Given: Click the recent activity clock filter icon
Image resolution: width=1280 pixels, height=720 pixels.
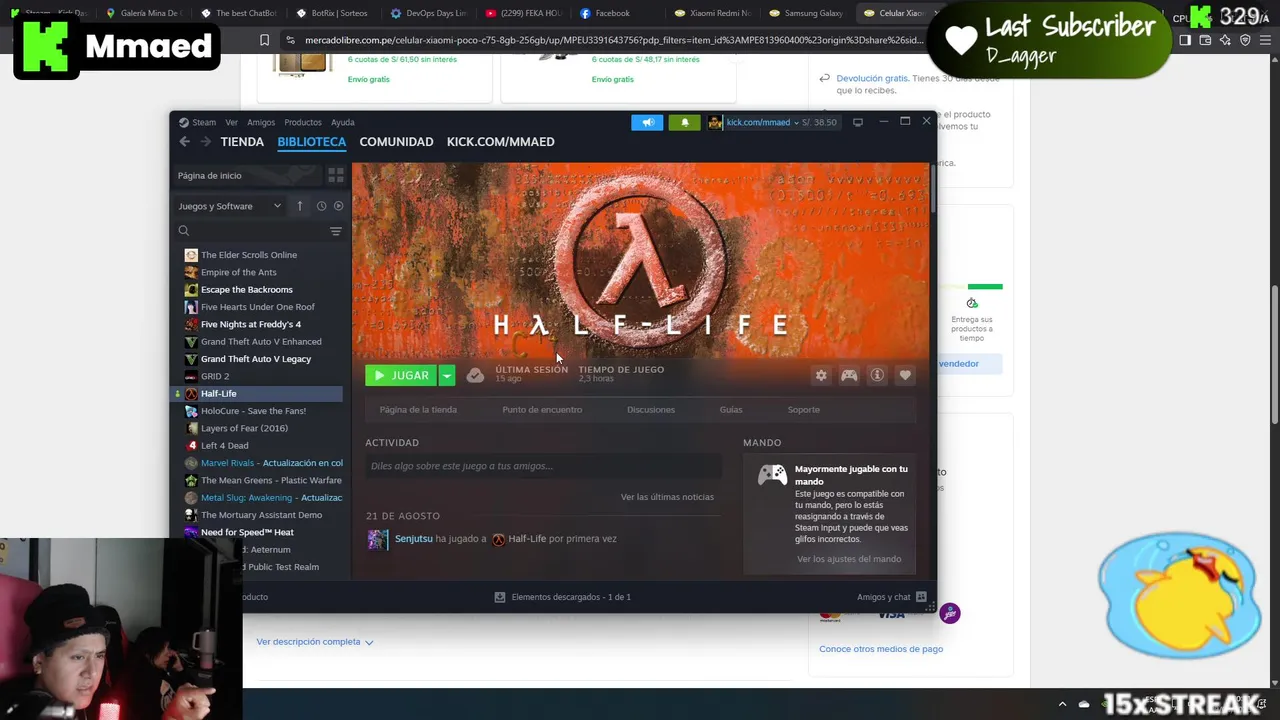Looking at the screenshot, I should coord(321,206).
